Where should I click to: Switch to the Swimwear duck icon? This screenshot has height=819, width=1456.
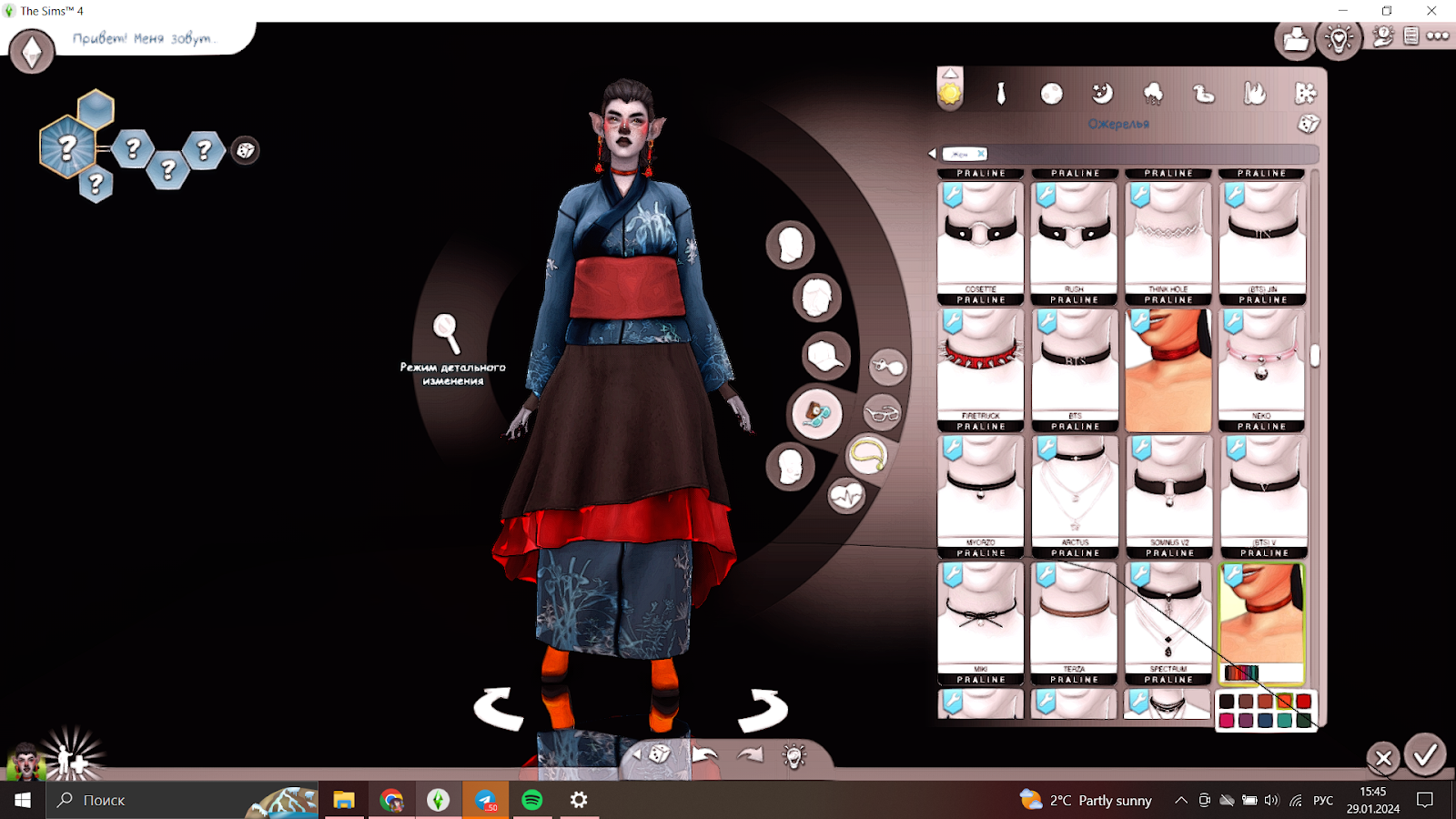[1204, 93]
